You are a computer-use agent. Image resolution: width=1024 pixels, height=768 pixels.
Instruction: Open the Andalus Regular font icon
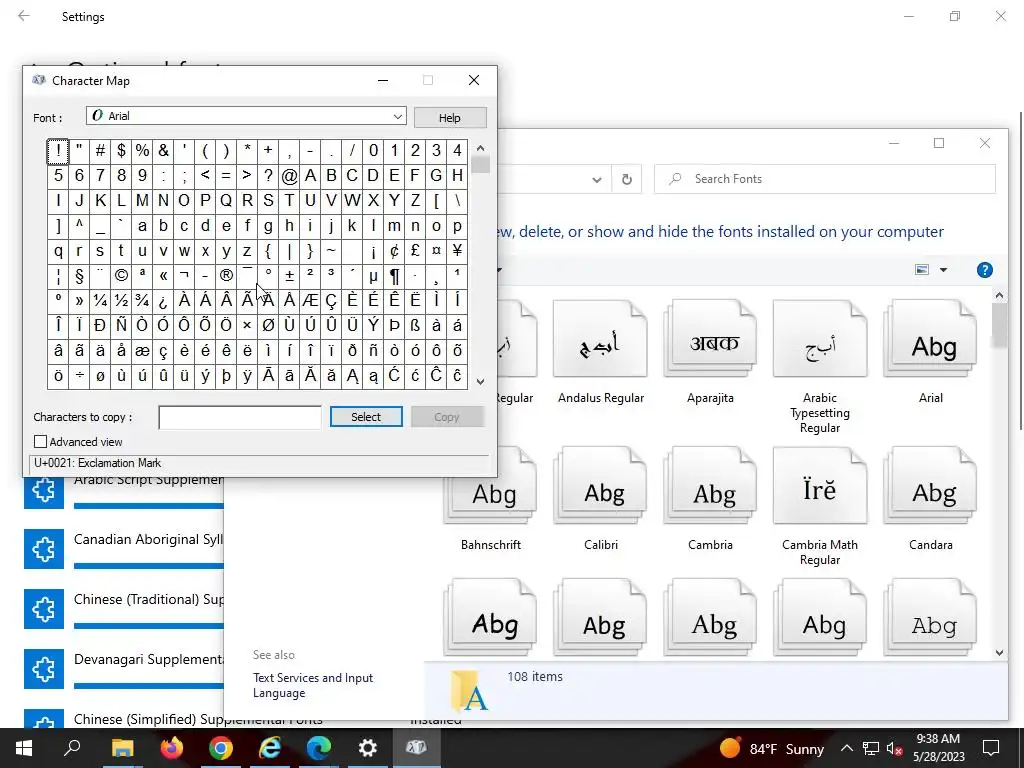point(600,339)
